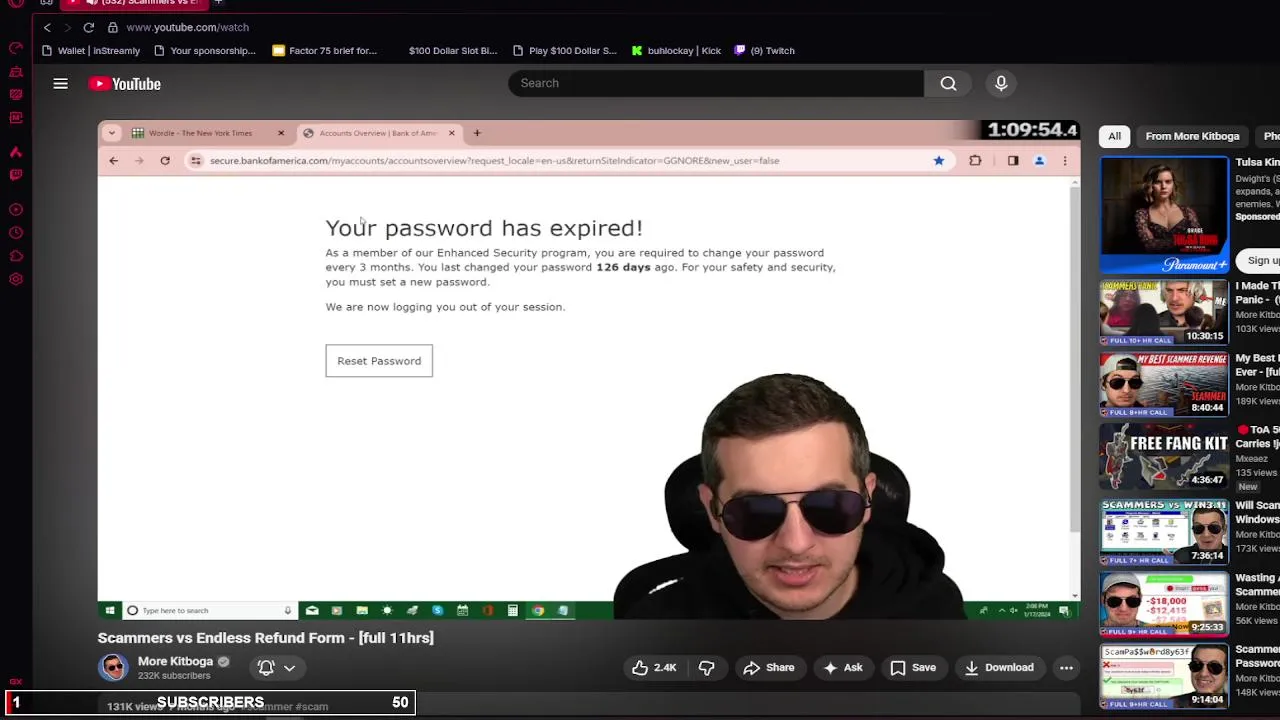The width and height of the screenshot is (1280, 720).
Task: Start voice search with microphone icon
Action: pos(1001,83)
